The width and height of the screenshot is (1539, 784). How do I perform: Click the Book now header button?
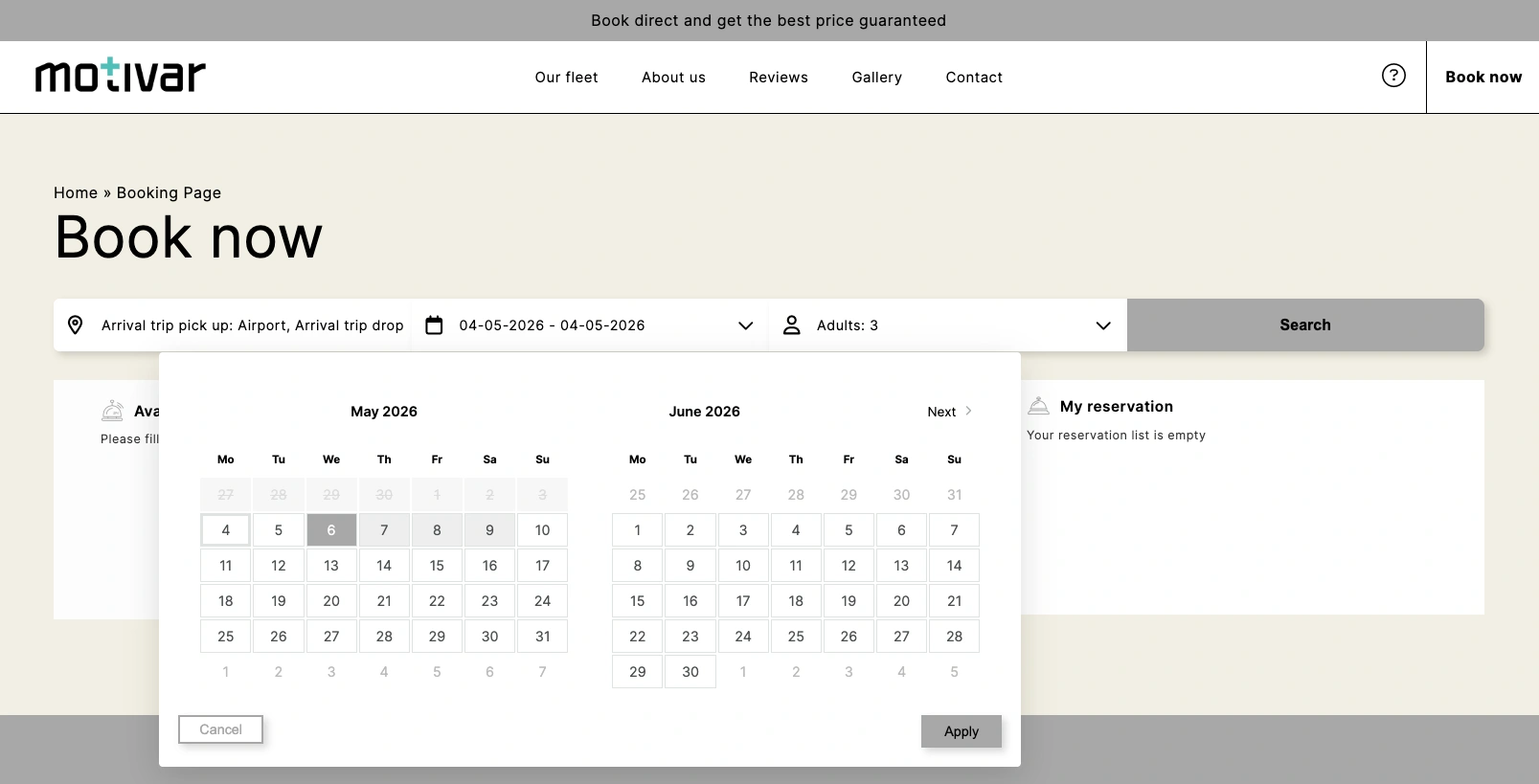pyautogui.click(x=1482, y=77)
